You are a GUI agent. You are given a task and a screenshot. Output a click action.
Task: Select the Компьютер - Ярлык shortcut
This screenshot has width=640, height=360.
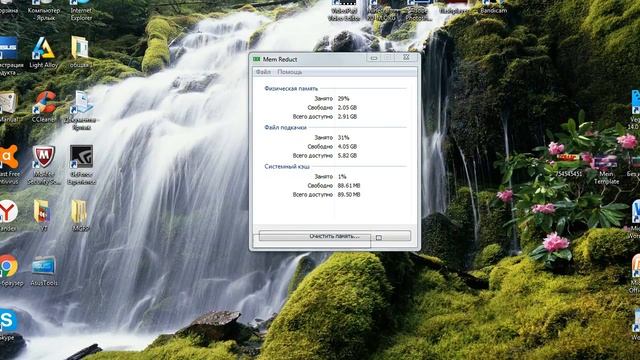point(44,11)
